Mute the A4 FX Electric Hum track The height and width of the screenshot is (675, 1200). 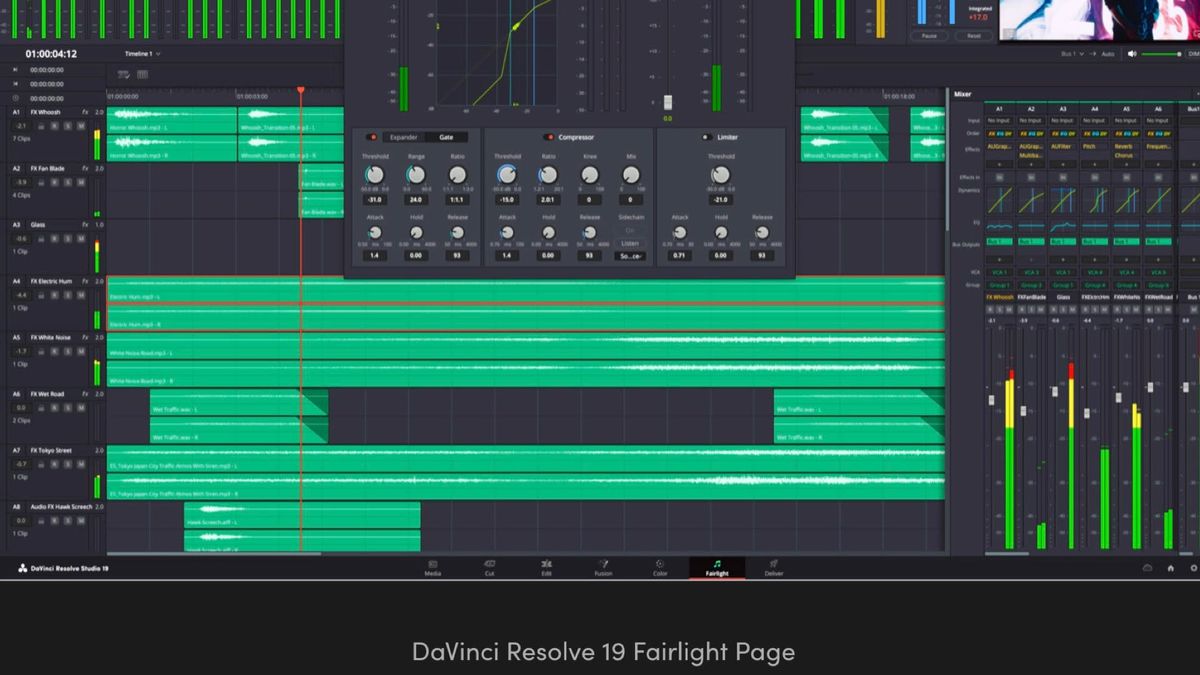coord(81,295)
